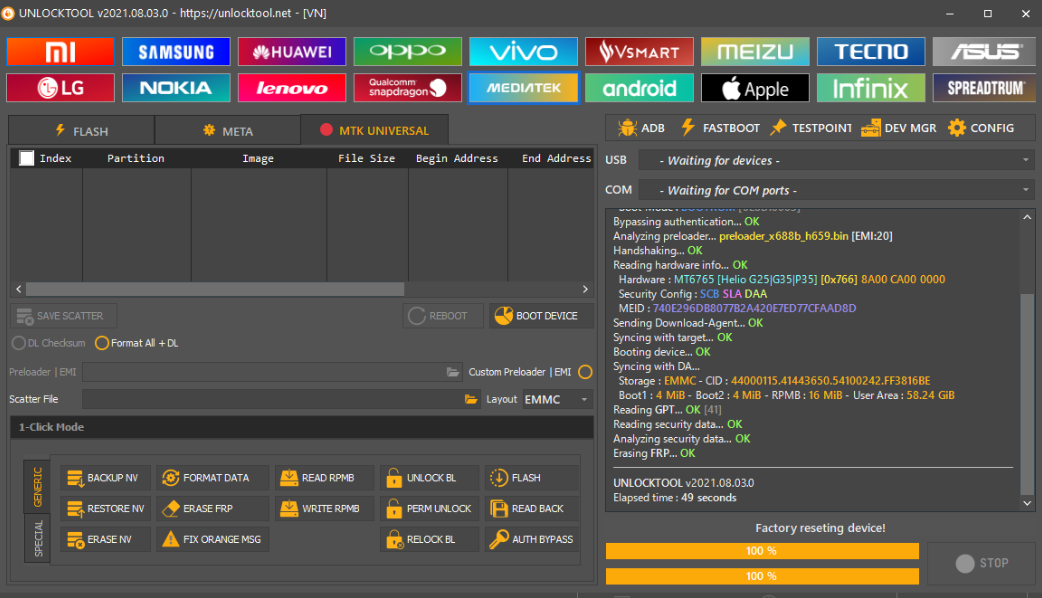The width and height of the screenshot is (1042, 598).
Task: Click Save Scatter
Action: coord(64,316)
